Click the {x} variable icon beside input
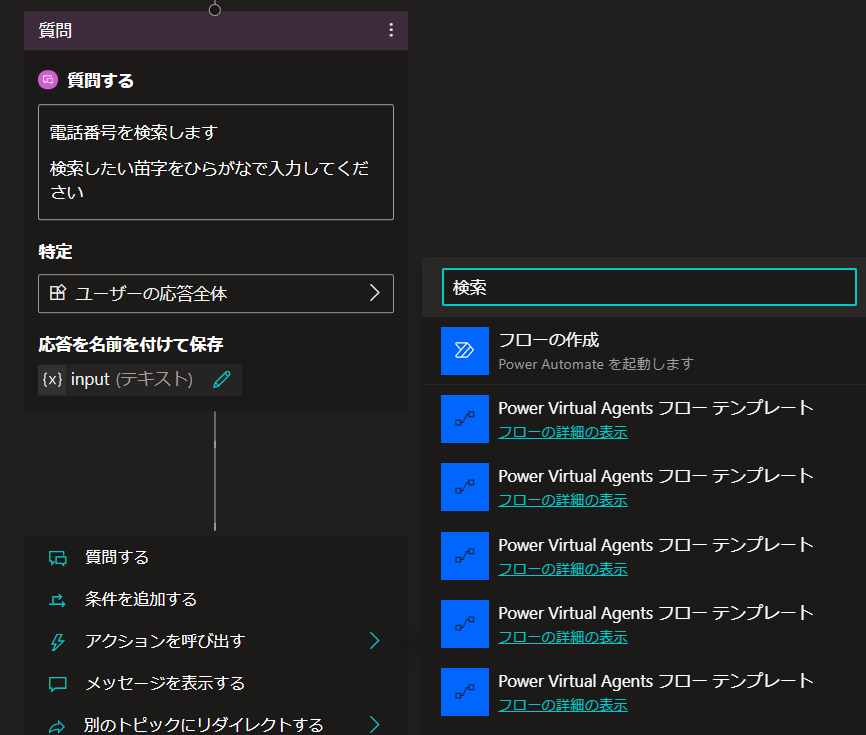Screen dimensions: 866x735 52,379
